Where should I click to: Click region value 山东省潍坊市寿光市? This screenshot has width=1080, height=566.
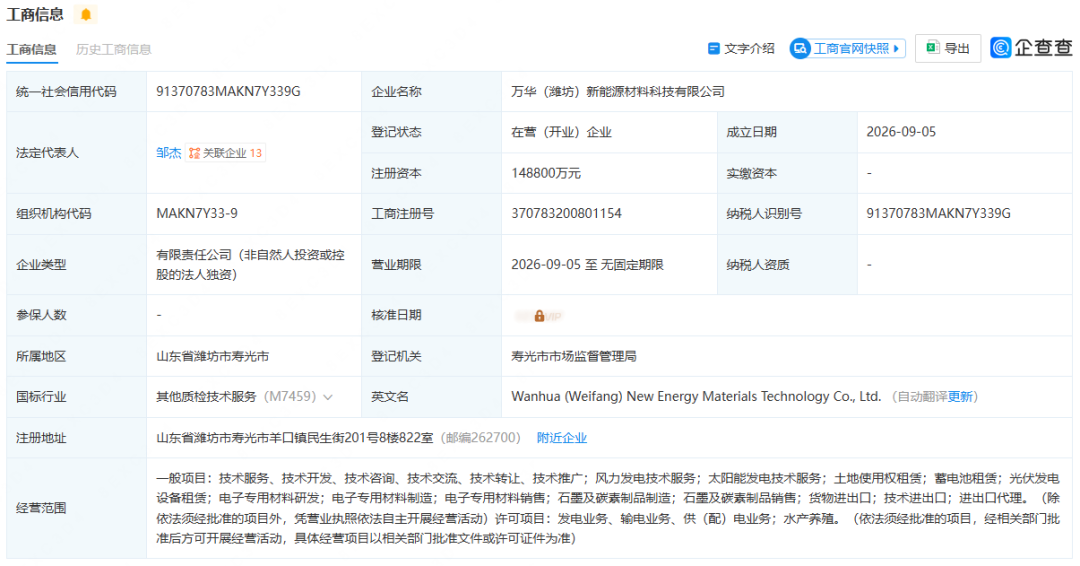[x=213, y=356]
